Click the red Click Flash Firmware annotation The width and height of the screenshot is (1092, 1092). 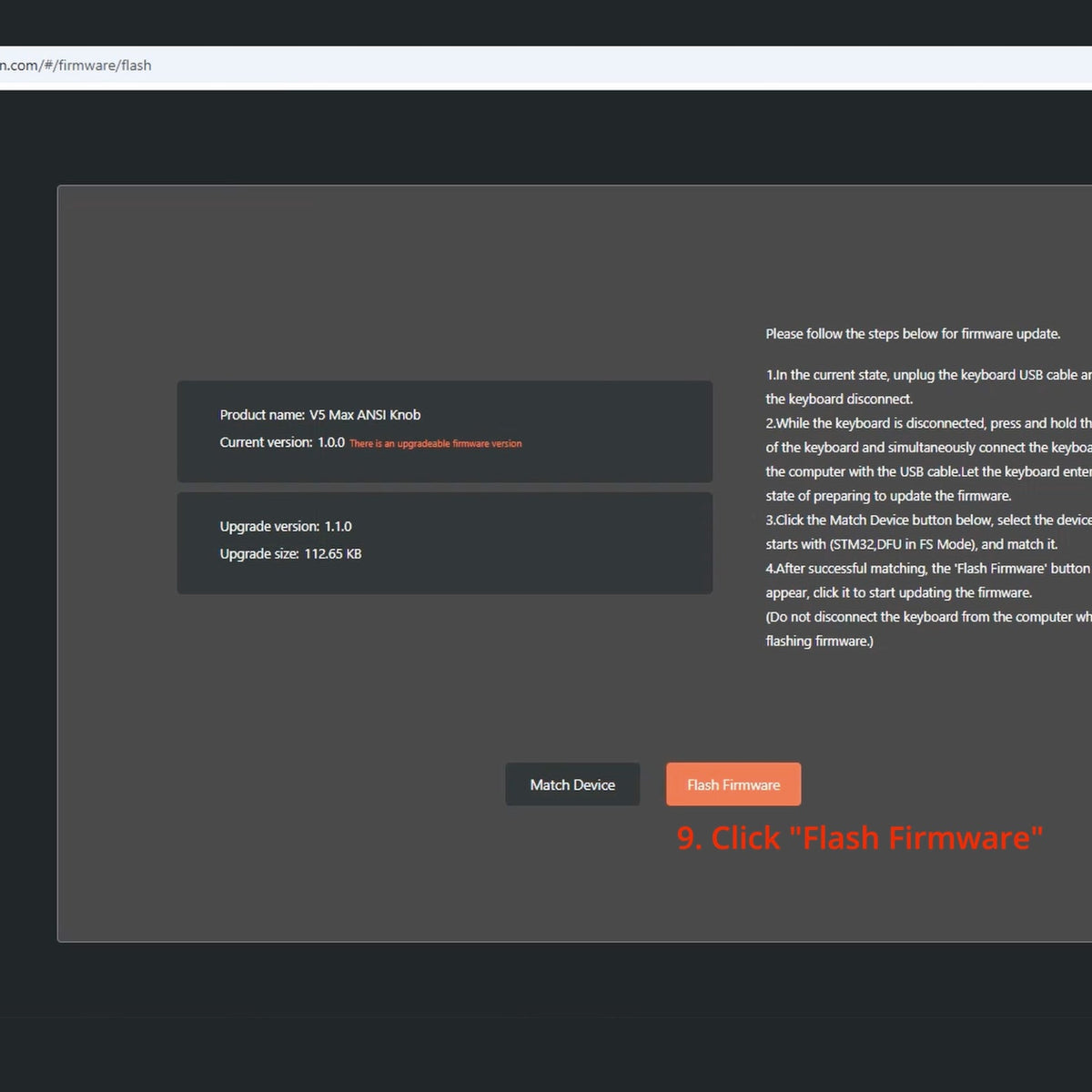pyautogui.click(x=857, y=837)
